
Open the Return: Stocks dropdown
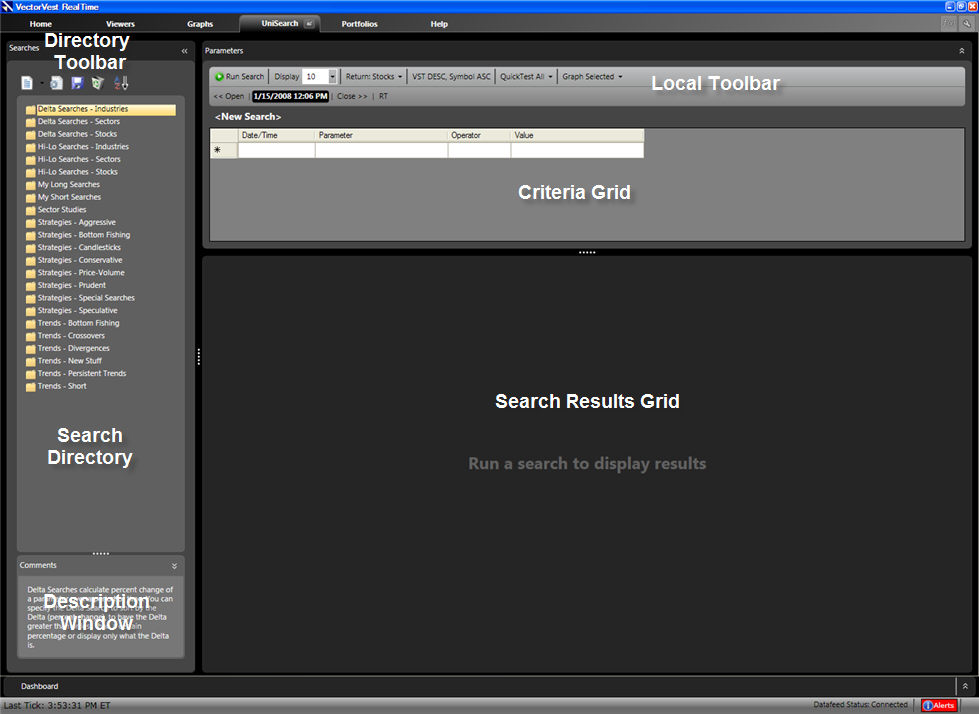pyautogui.click(x=374, y=76)
